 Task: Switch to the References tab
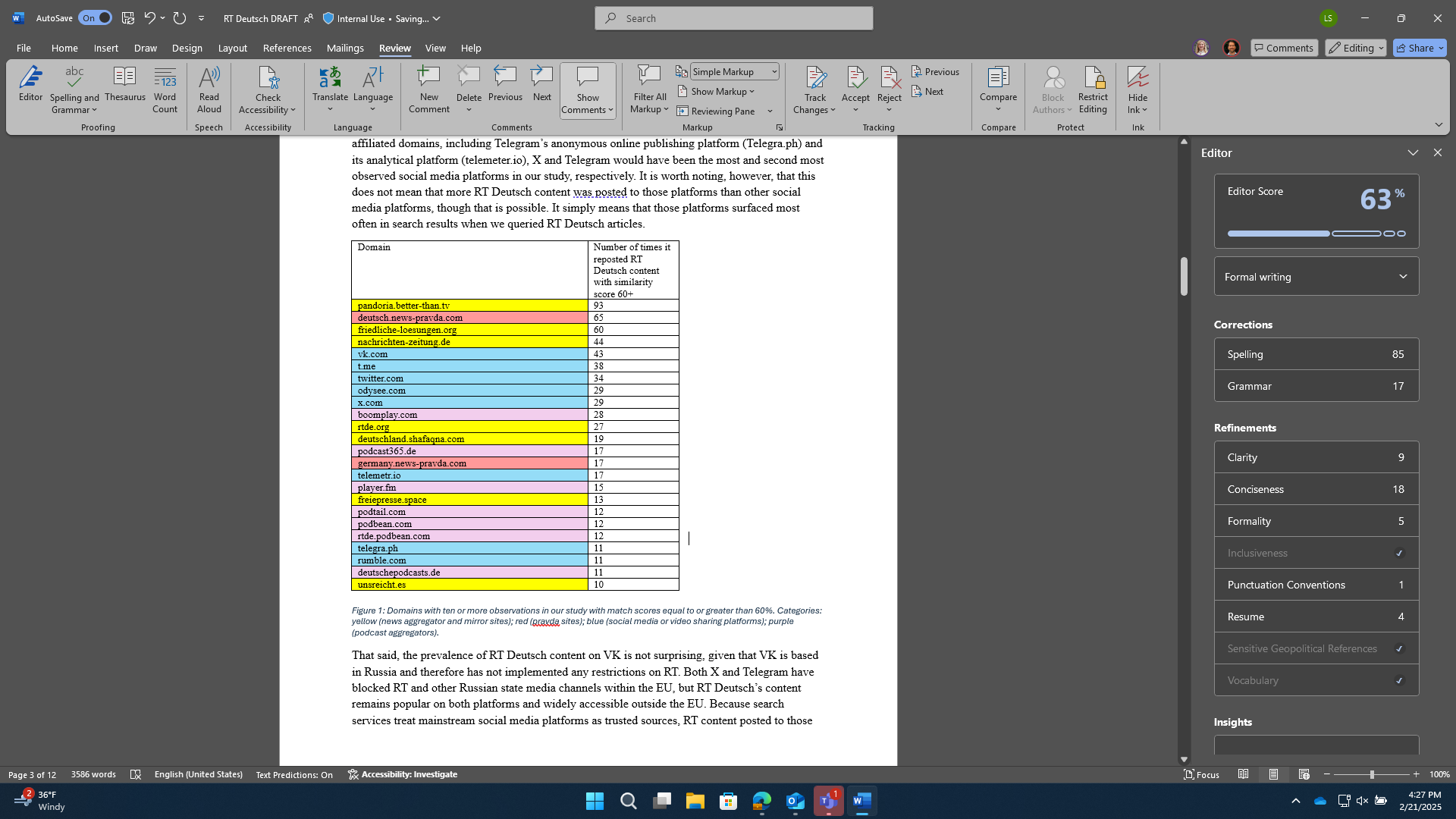coord(287,48)
